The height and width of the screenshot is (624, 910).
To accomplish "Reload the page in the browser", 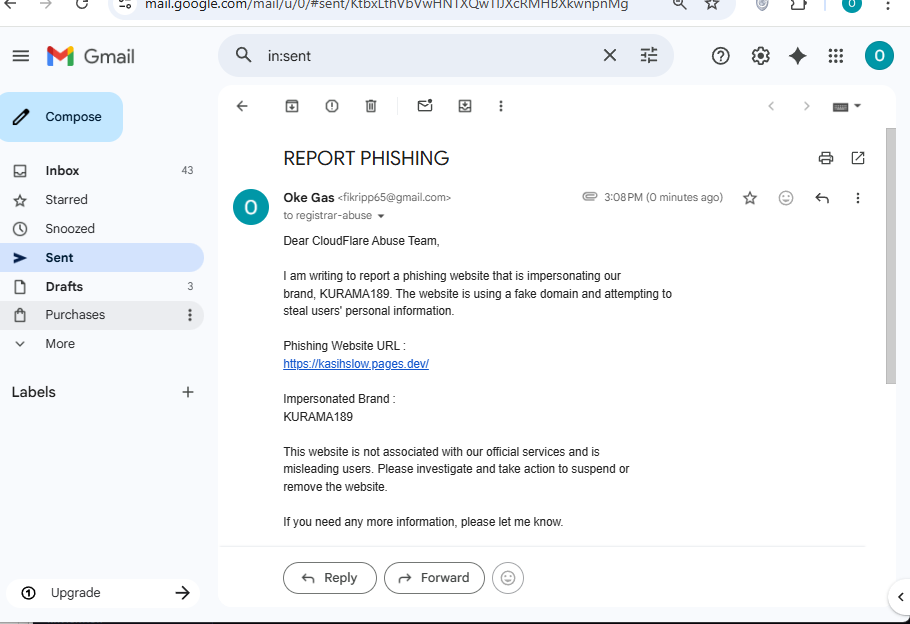I will (x=82, y=5).
